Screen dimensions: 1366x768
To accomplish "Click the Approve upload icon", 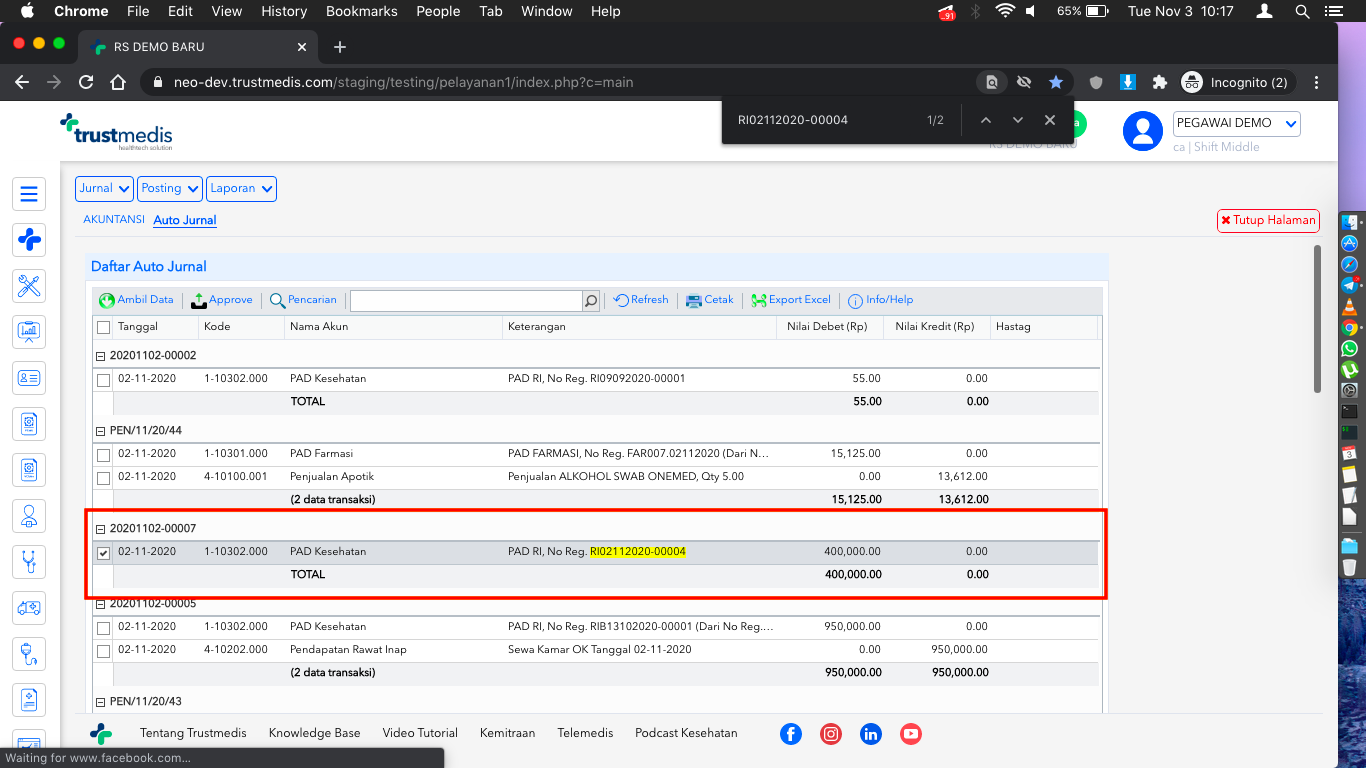I will 198,300.
